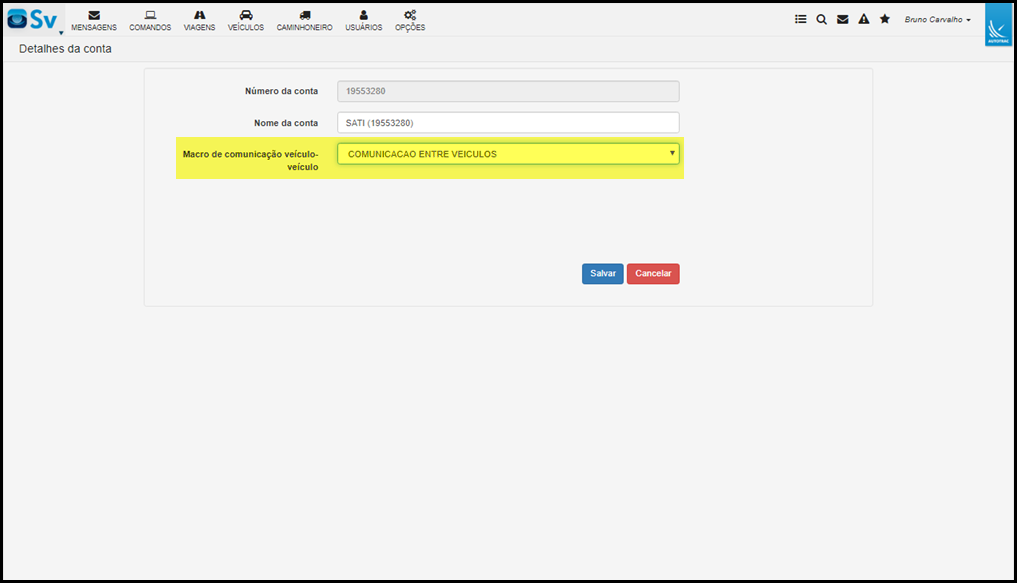Image resolution: width=1017 pixels, height=583 pixels.
Task: Open the Veículos menu
Action: pyautogui.click(x=246, y=21)
